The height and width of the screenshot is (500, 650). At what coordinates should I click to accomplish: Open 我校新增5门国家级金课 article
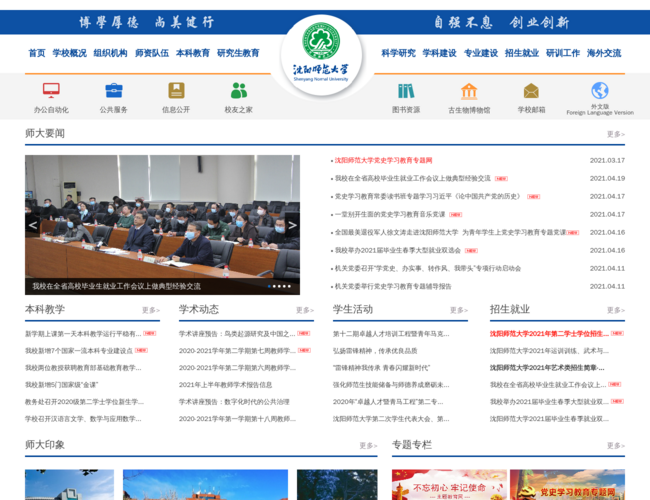pyautogui.click(x=61, y=385)
